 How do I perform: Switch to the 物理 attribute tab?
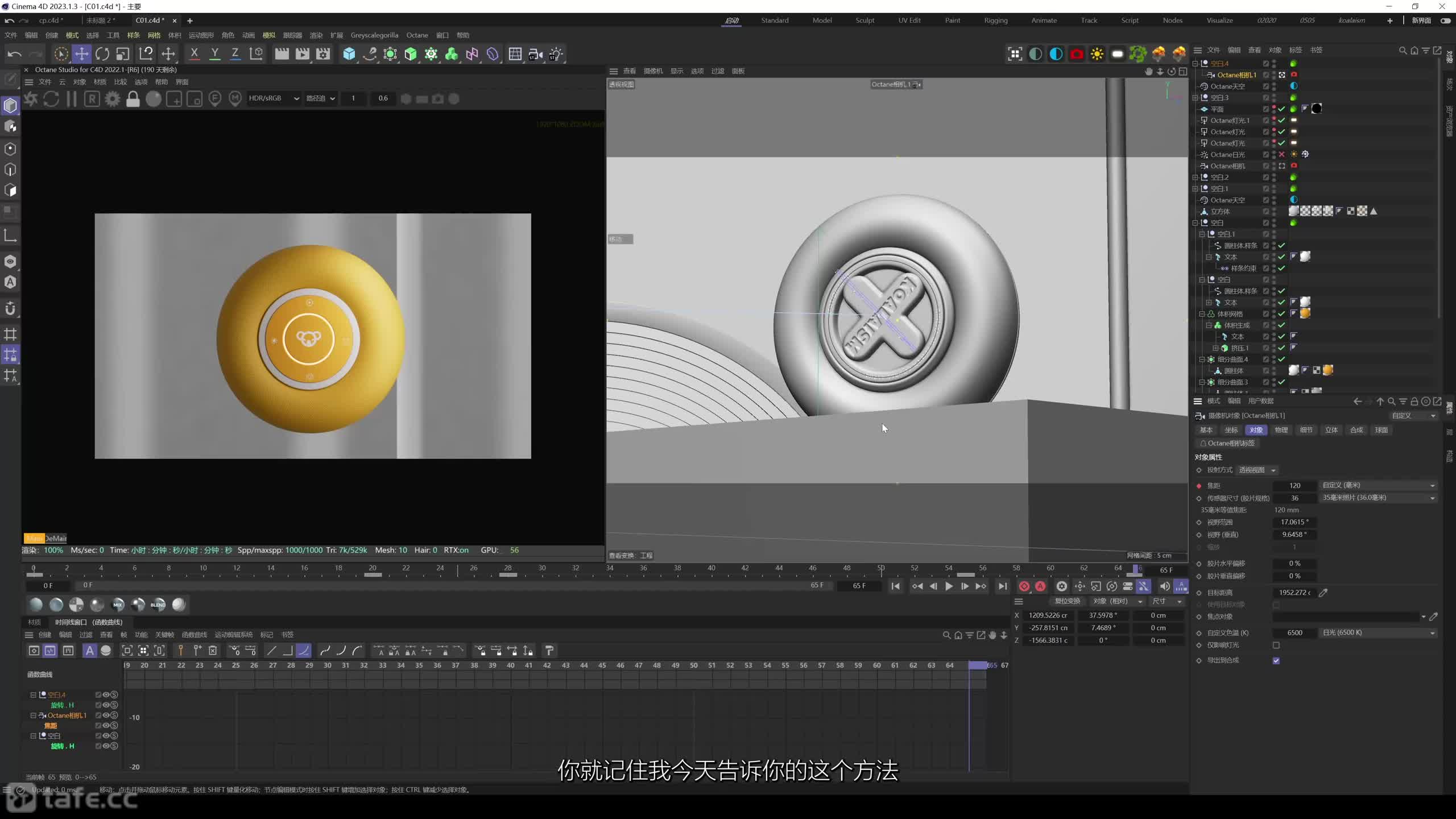point(1281,430)
